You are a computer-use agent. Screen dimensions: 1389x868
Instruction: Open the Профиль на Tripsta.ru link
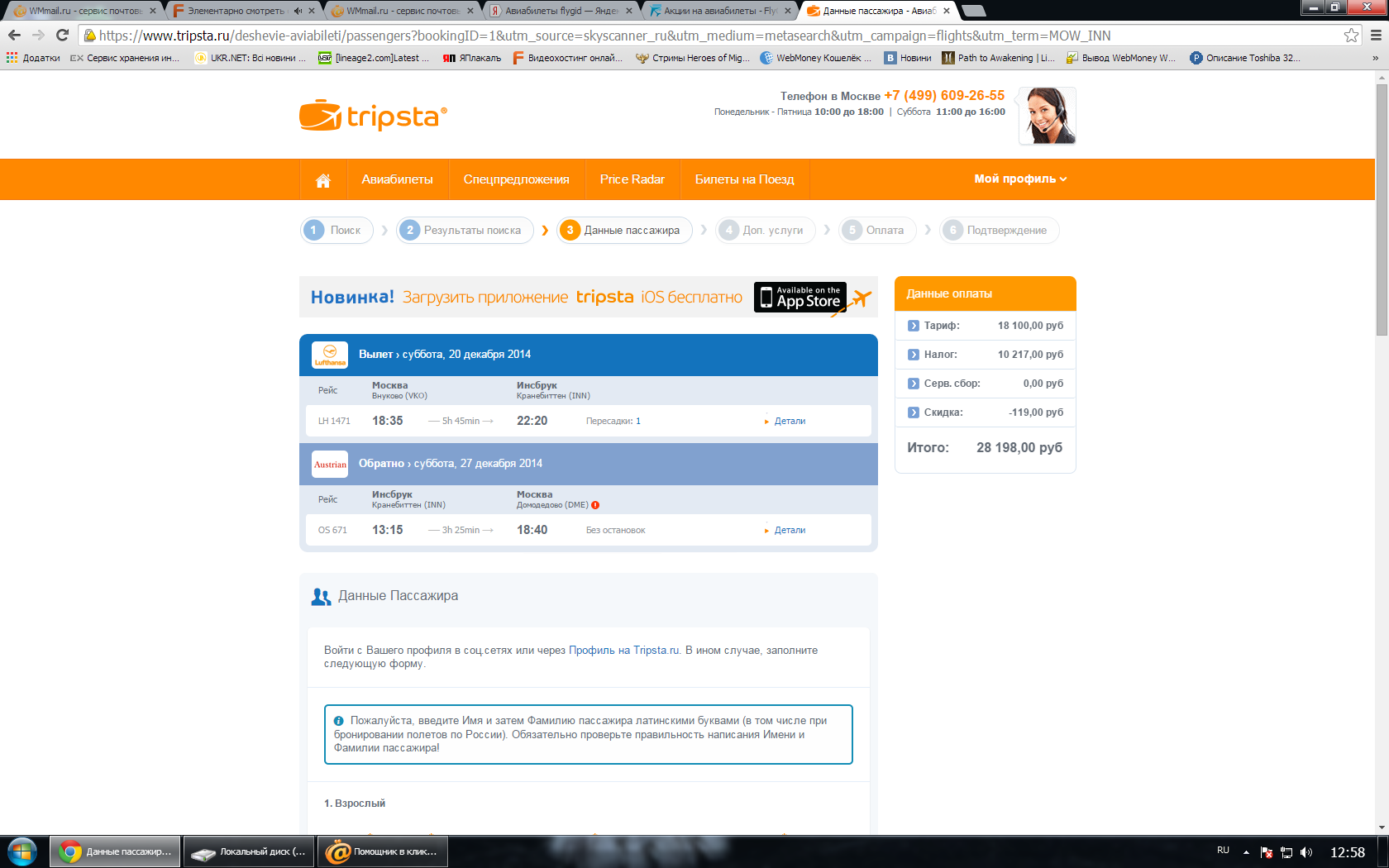(x=624, y=651)
